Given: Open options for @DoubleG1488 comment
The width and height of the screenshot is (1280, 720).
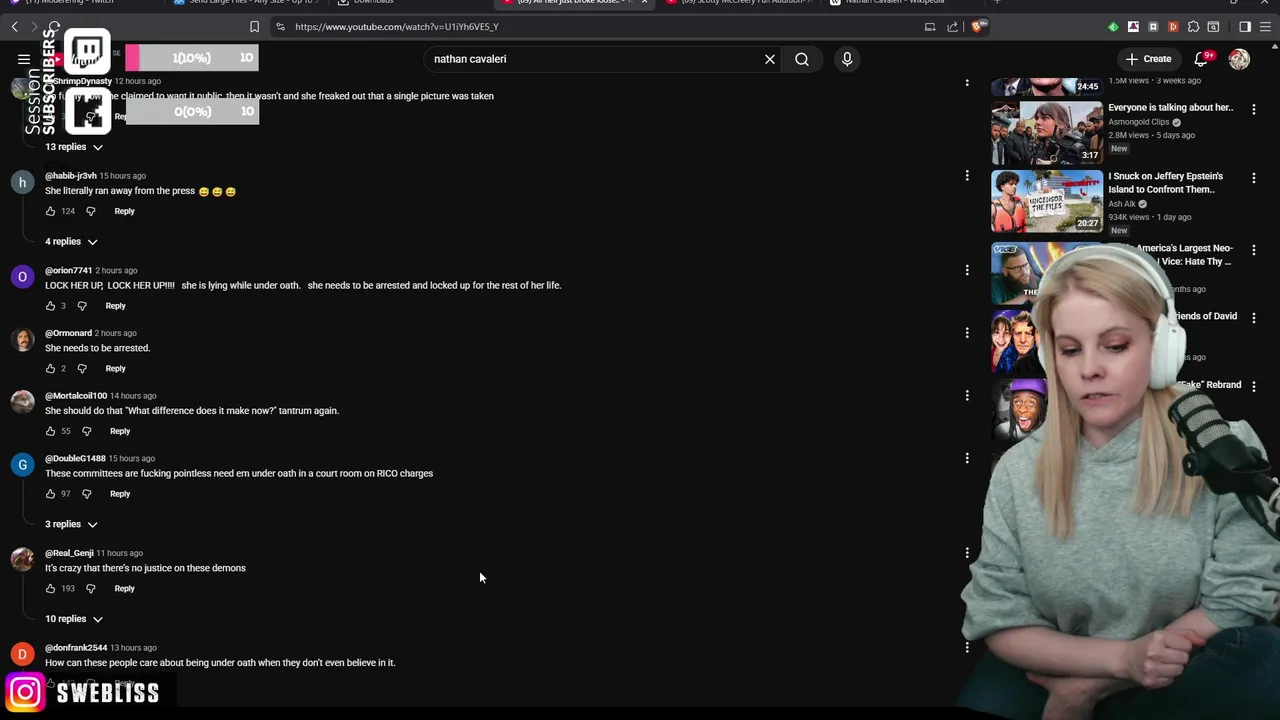Looking at the screenshot, I should [967, 458].
